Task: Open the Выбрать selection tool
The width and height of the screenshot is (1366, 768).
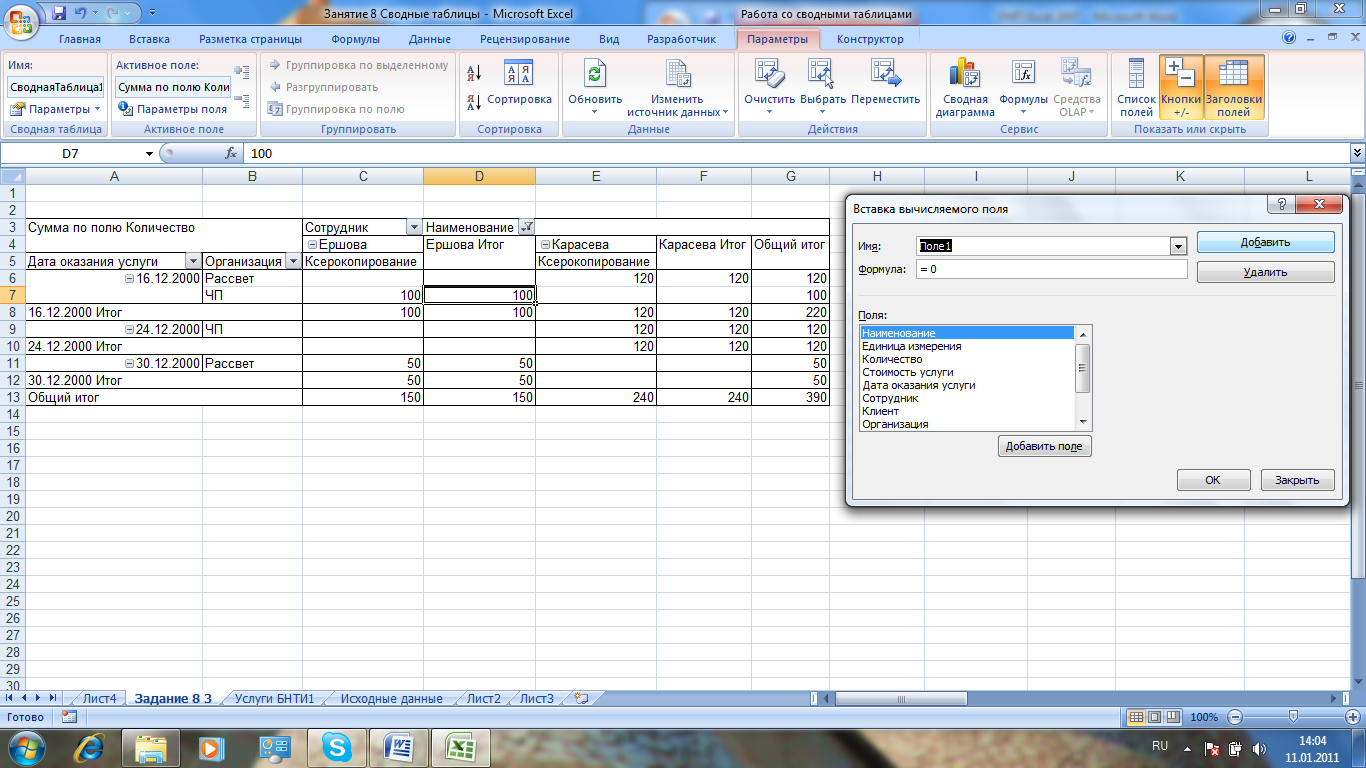Action: click(x=822, y=87)
